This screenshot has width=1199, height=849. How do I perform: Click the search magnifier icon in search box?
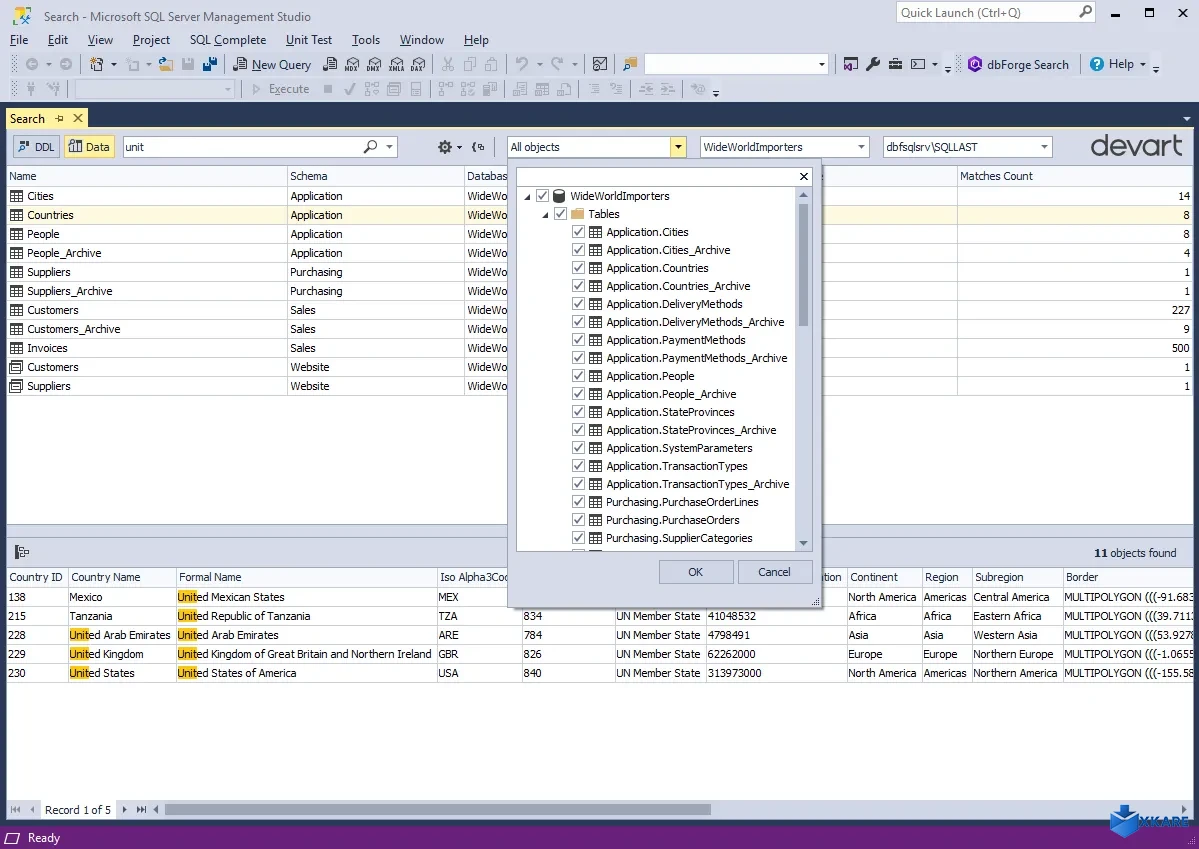(371, 146)
